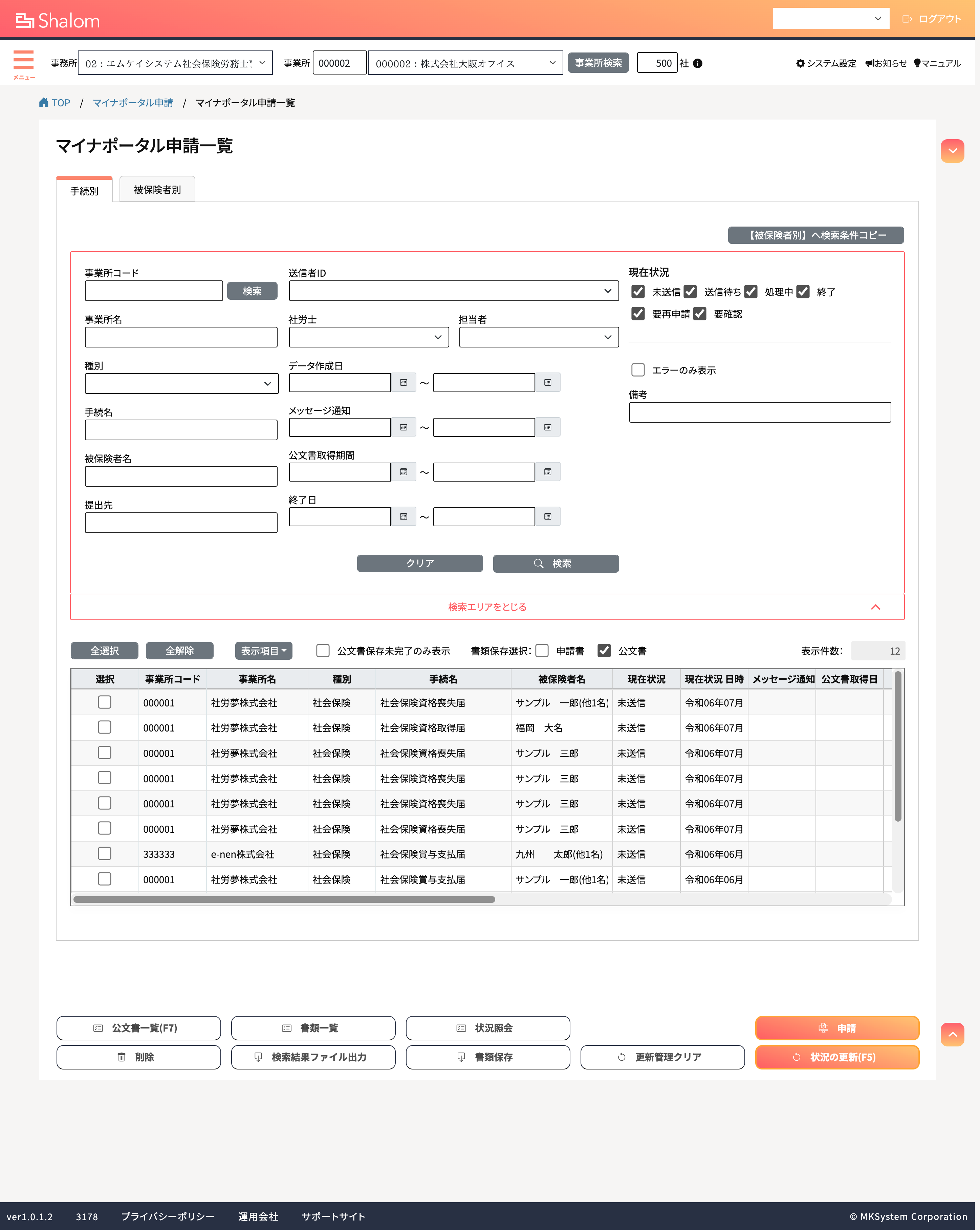Check the 申請書 save checkbox
The width and height of the screenshot is (980, 1230).
coord(542,651)
